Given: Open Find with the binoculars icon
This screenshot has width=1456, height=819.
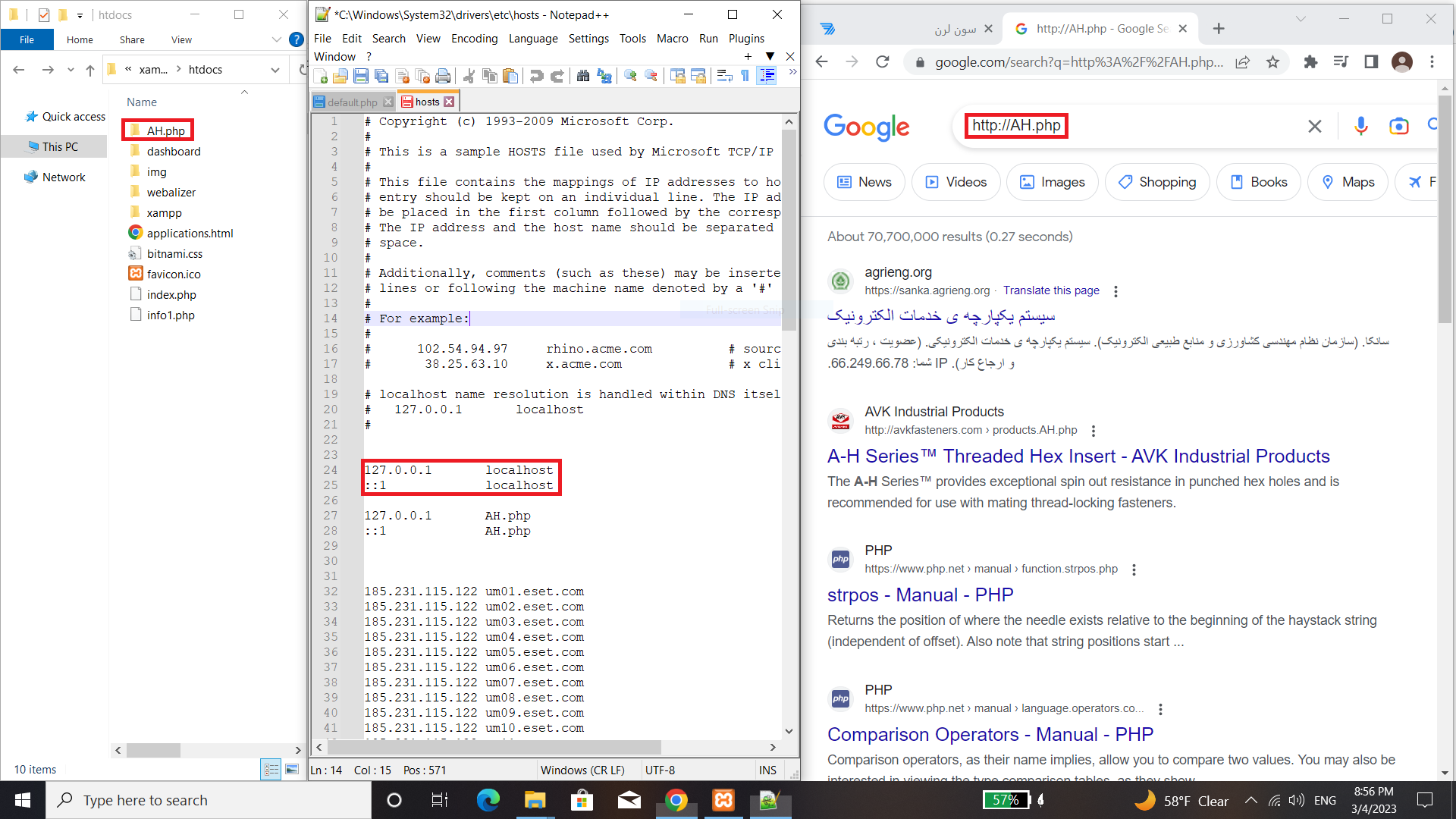Looking at the screenshot, I should [x=583, y=76].
